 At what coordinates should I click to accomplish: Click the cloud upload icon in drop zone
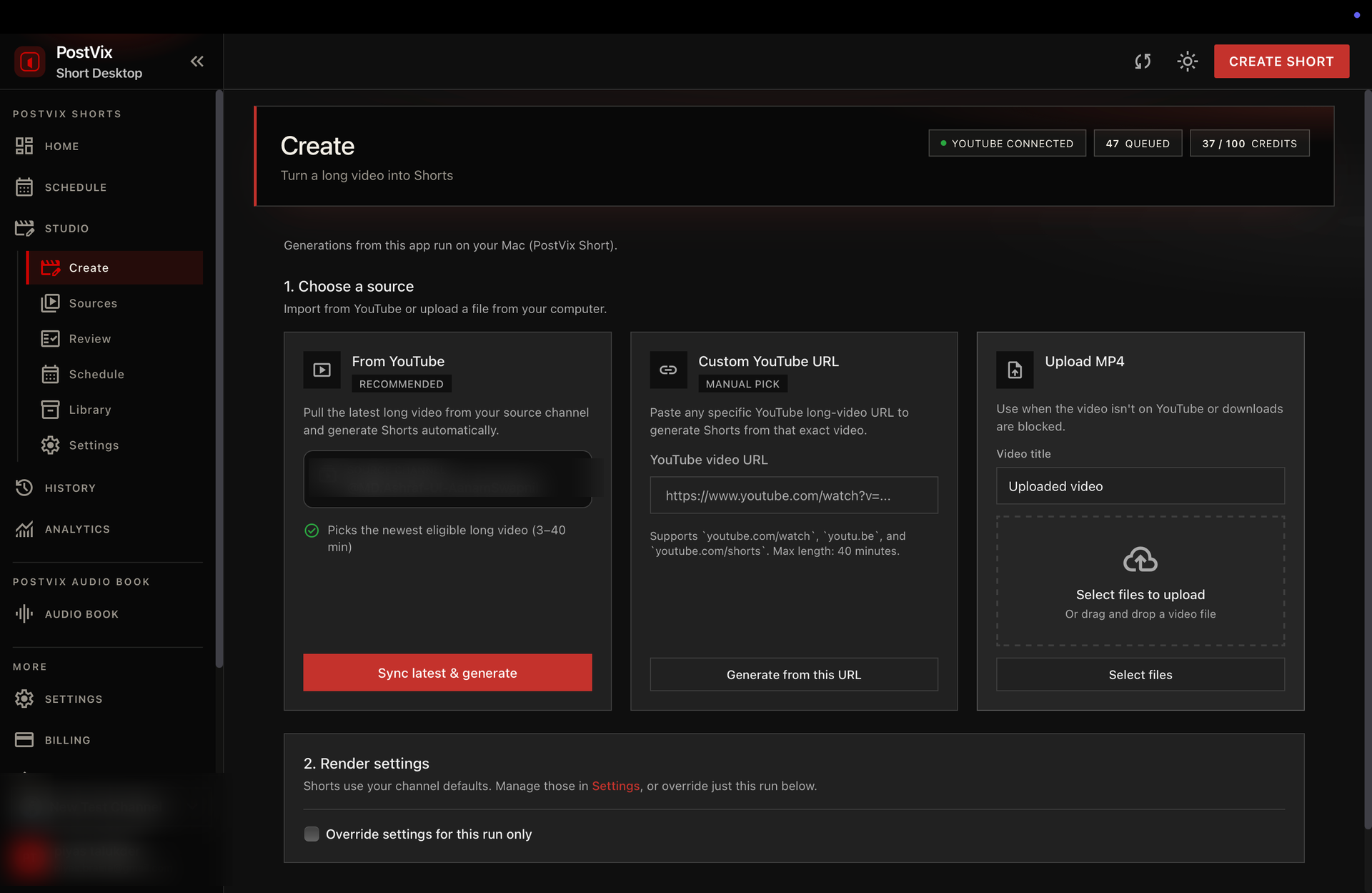1140,560
